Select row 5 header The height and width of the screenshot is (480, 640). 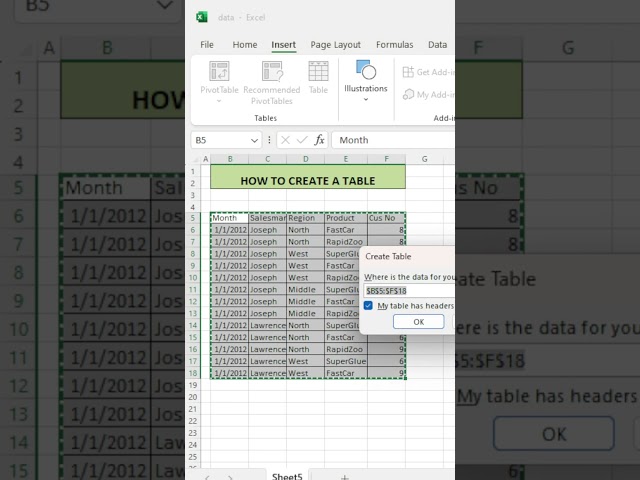(x=193, y=218)
